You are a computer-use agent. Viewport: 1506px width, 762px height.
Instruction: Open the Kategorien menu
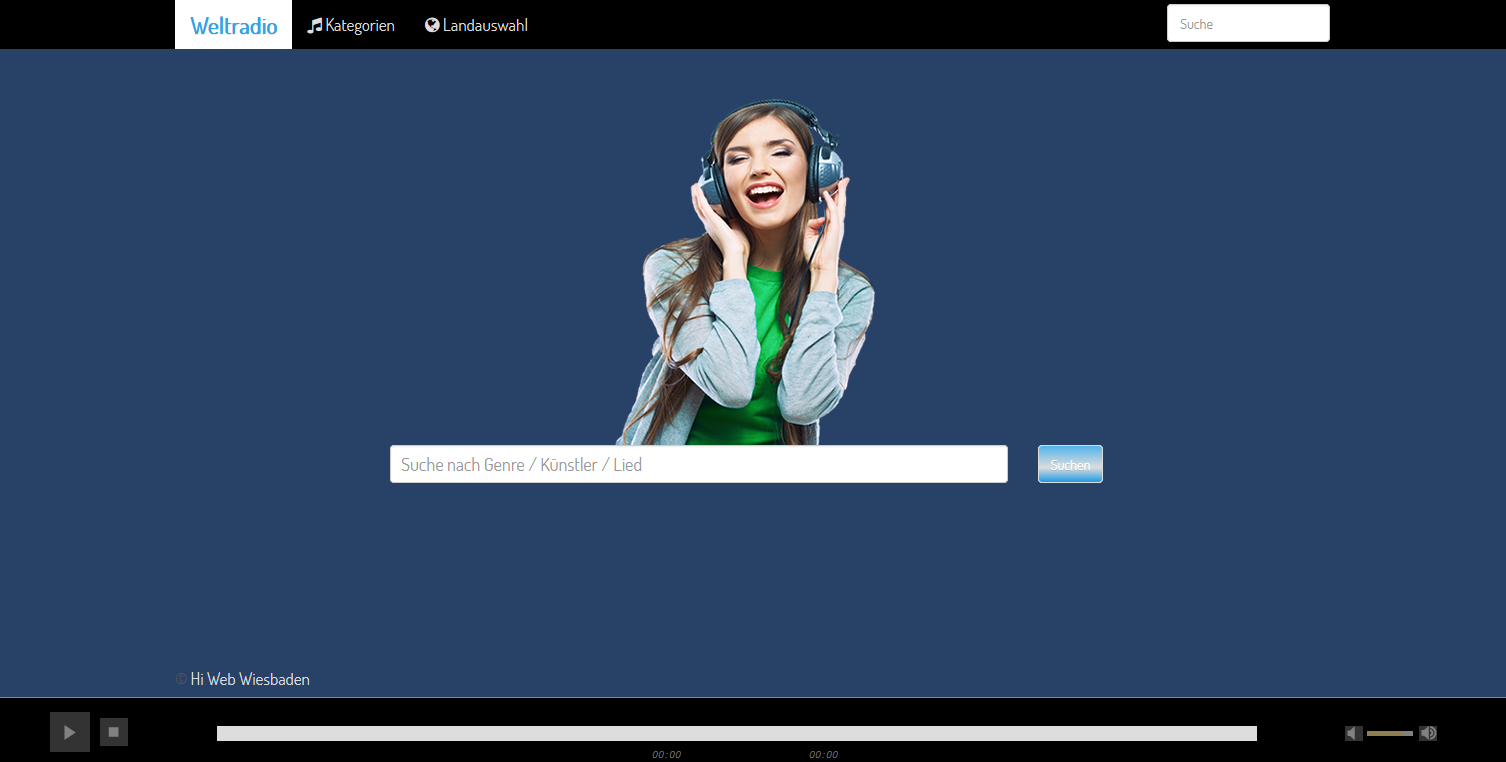(x=351, y=25)
